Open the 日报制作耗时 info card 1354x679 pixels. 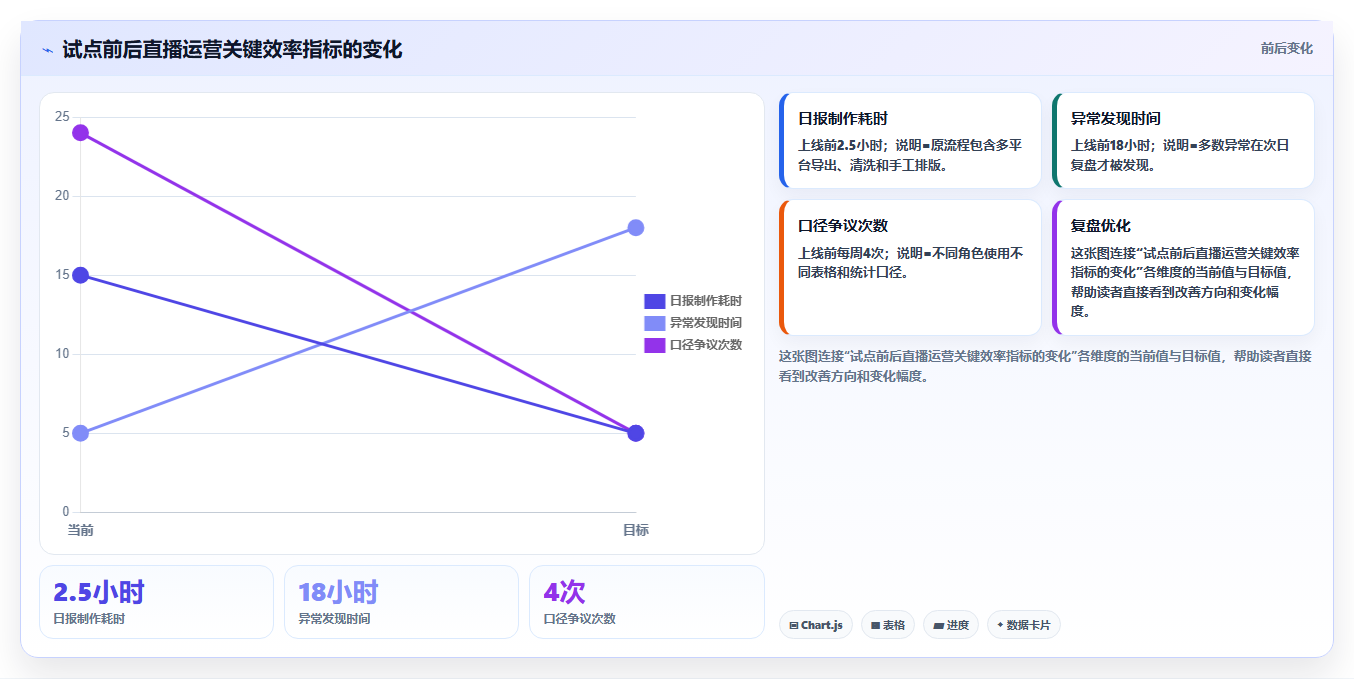910,141
